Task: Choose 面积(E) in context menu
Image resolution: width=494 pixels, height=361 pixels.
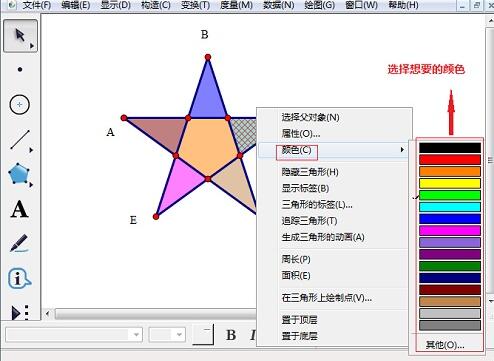Action: (x=334, y=276)
